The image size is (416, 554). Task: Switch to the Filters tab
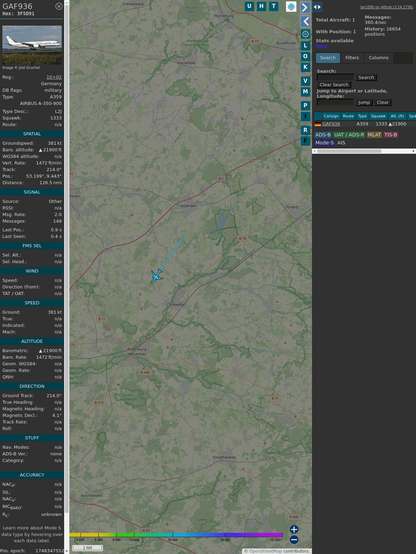click(x=352, y=58)
